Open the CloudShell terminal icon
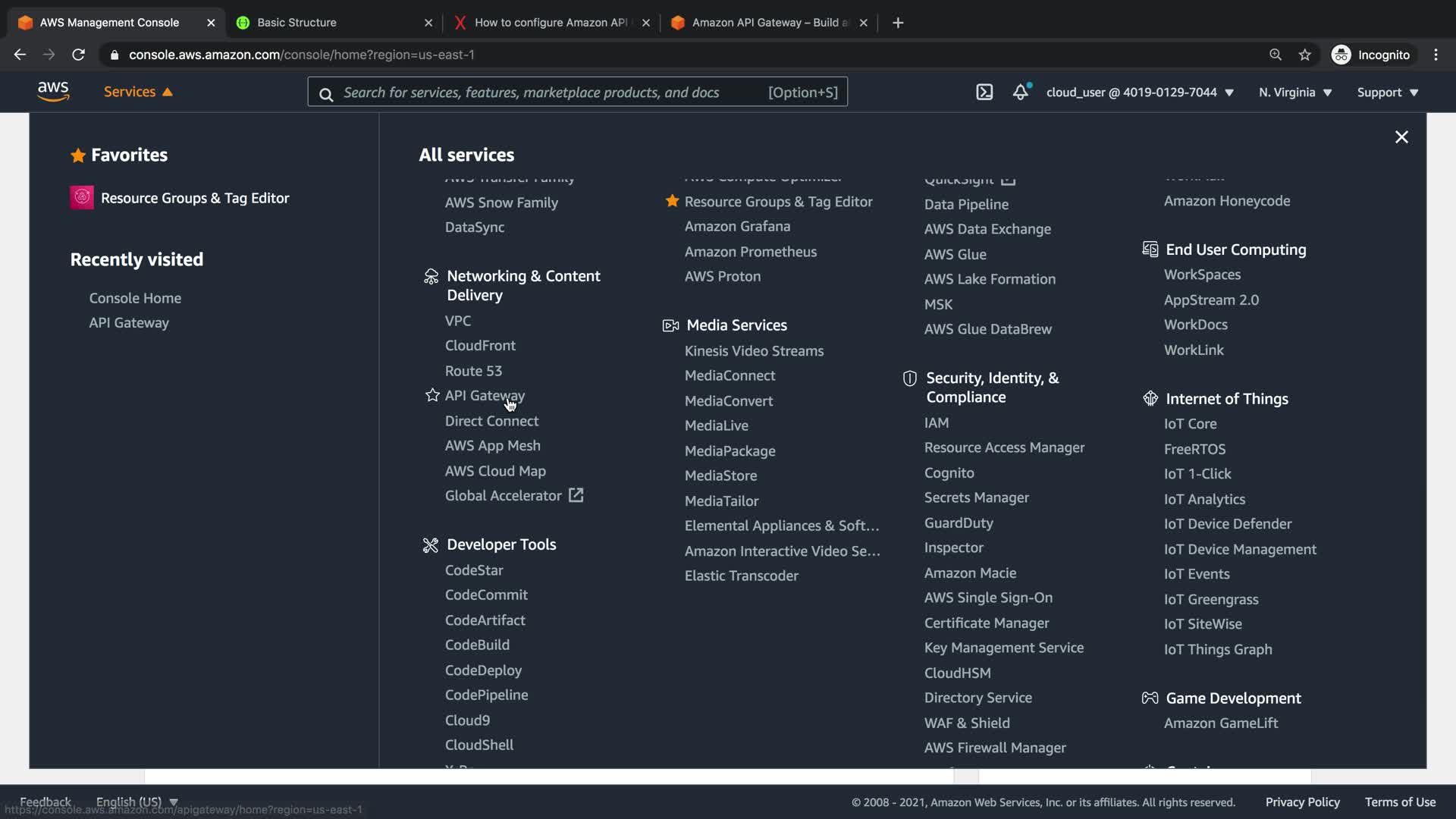Image resolution: width=1456 pixels, height=819 pixels. [x=984, y=93]
